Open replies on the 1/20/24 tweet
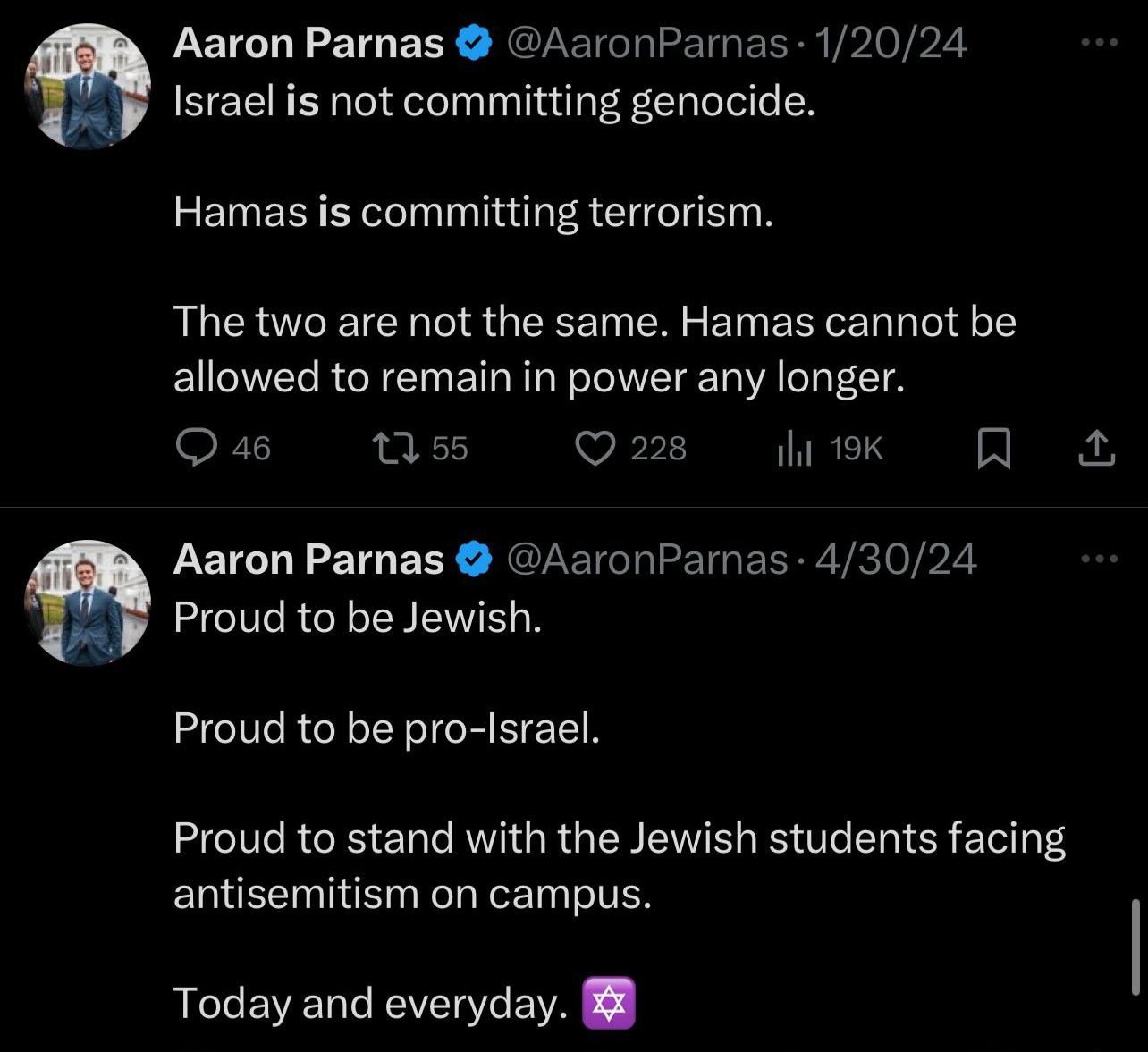The width and height of the screenshot is (1148, 1052). (223, 448)
